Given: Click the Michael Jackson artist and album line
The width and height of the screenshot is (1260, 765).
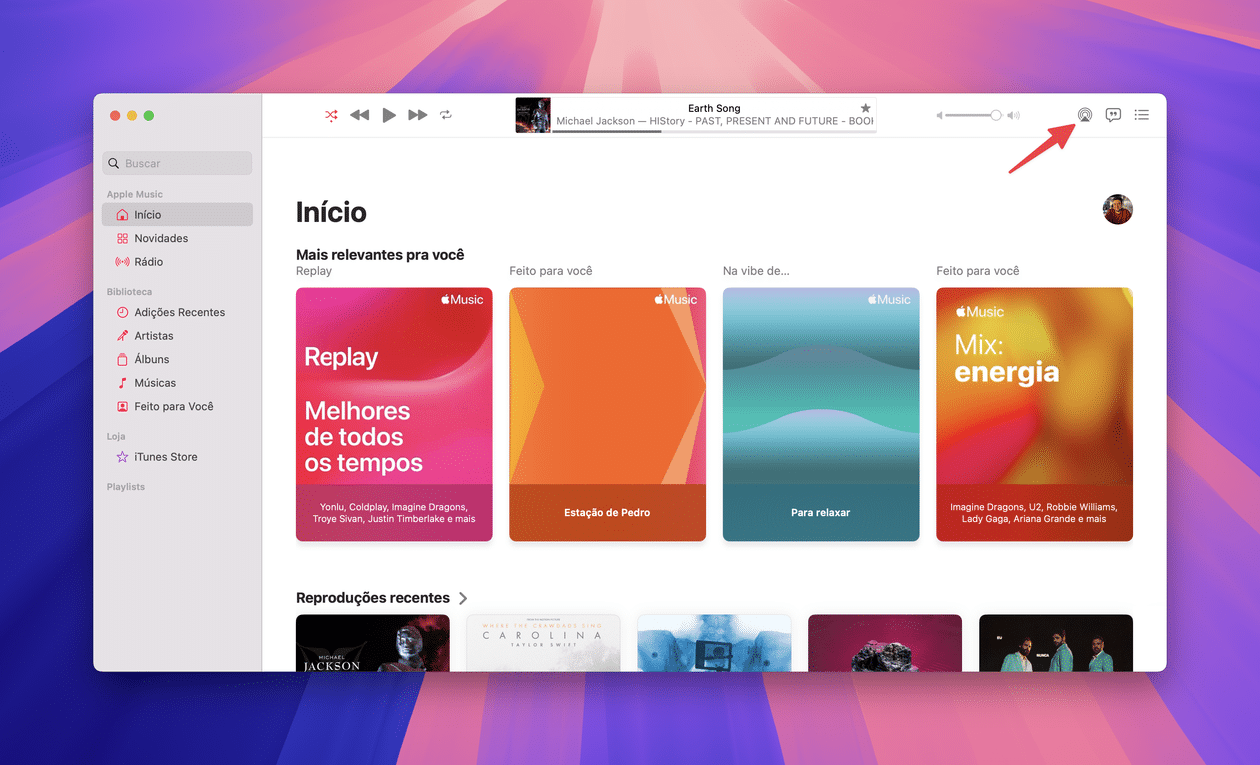Looking at the screenshot, I should [x=715, y=121].
